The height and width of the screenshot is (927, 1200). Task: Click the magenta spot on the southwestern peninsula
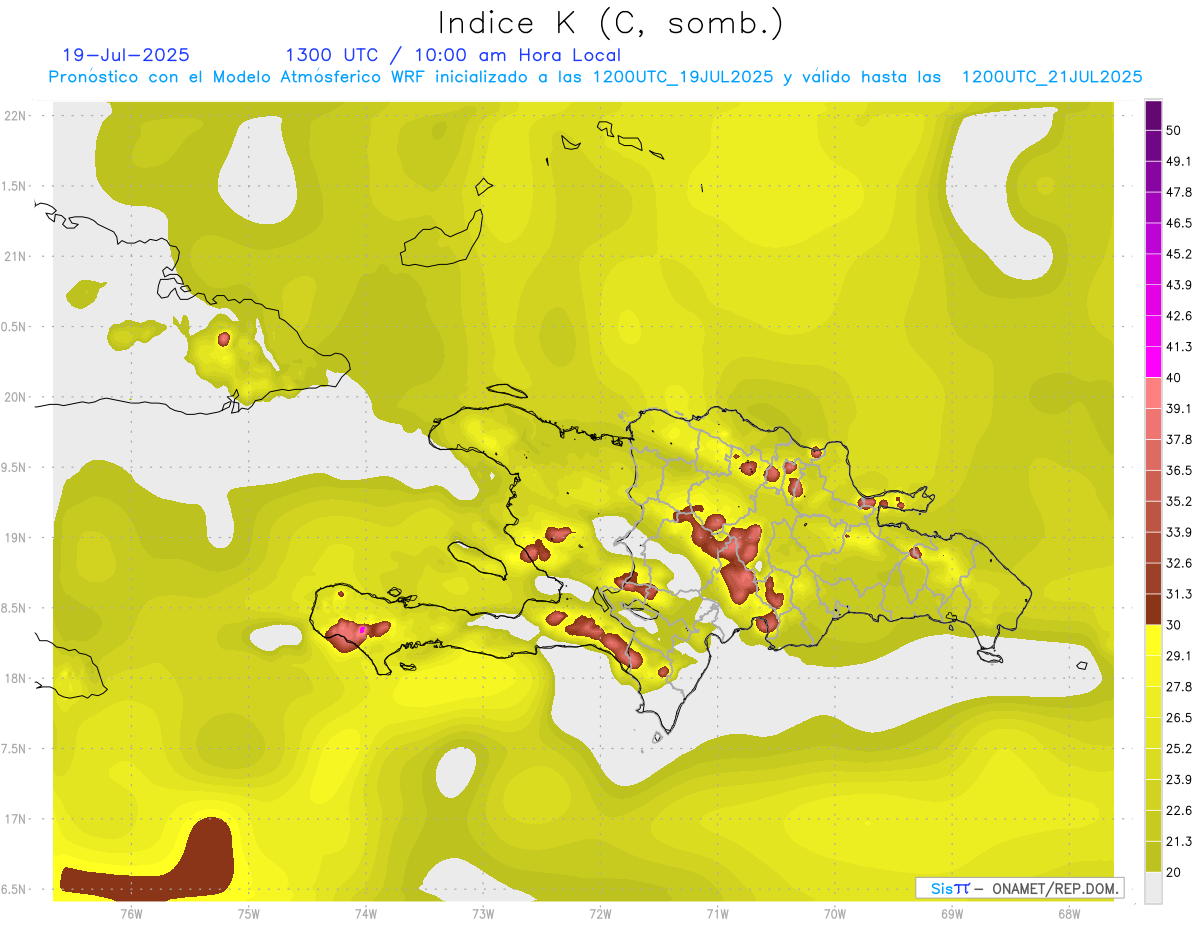[x=361, y=631]
